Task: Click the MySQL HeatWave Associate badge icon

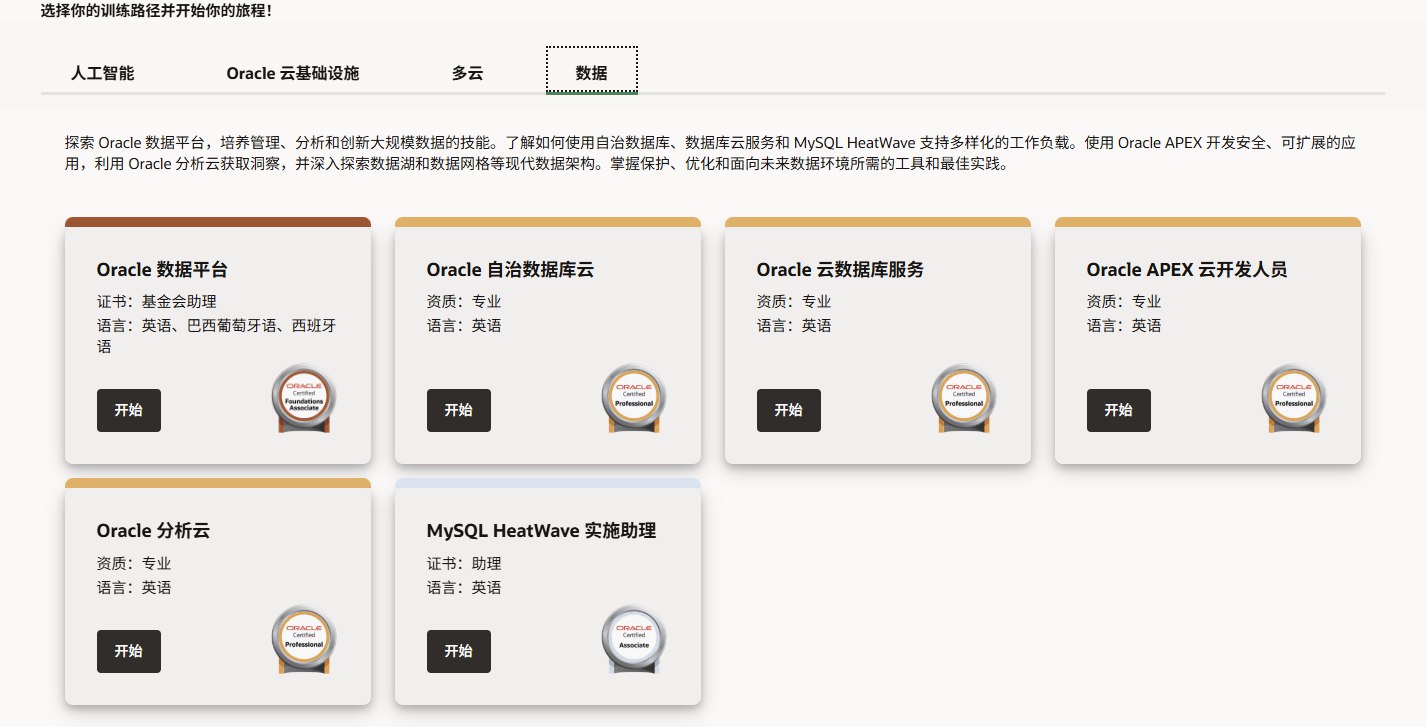Action: click(x=634, y=640)
